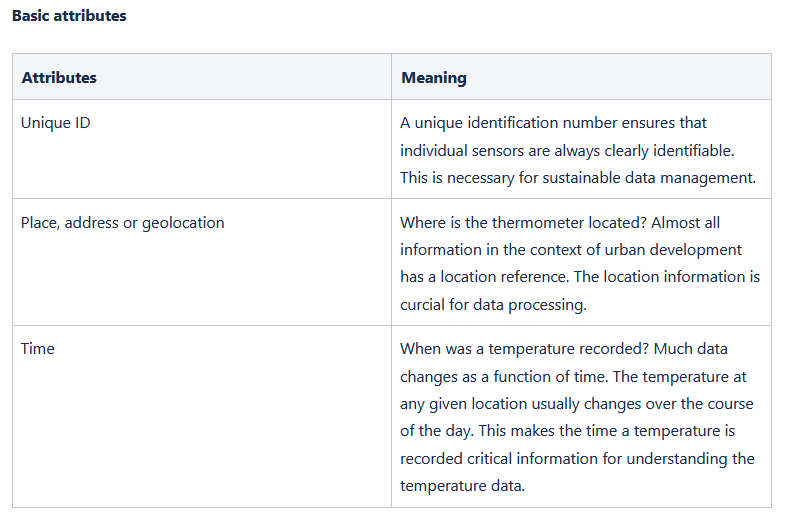Image resolution: width=789 pixels, height=519 pixels.
Task: Click the "Basic attributes" heading
Action: [x=69, y=16]
